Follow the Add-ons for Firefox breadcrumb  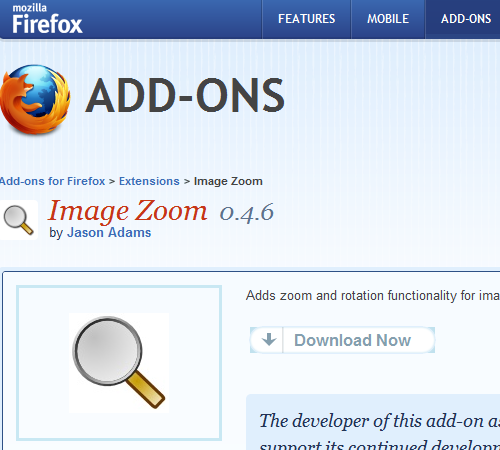coord(52,181)
